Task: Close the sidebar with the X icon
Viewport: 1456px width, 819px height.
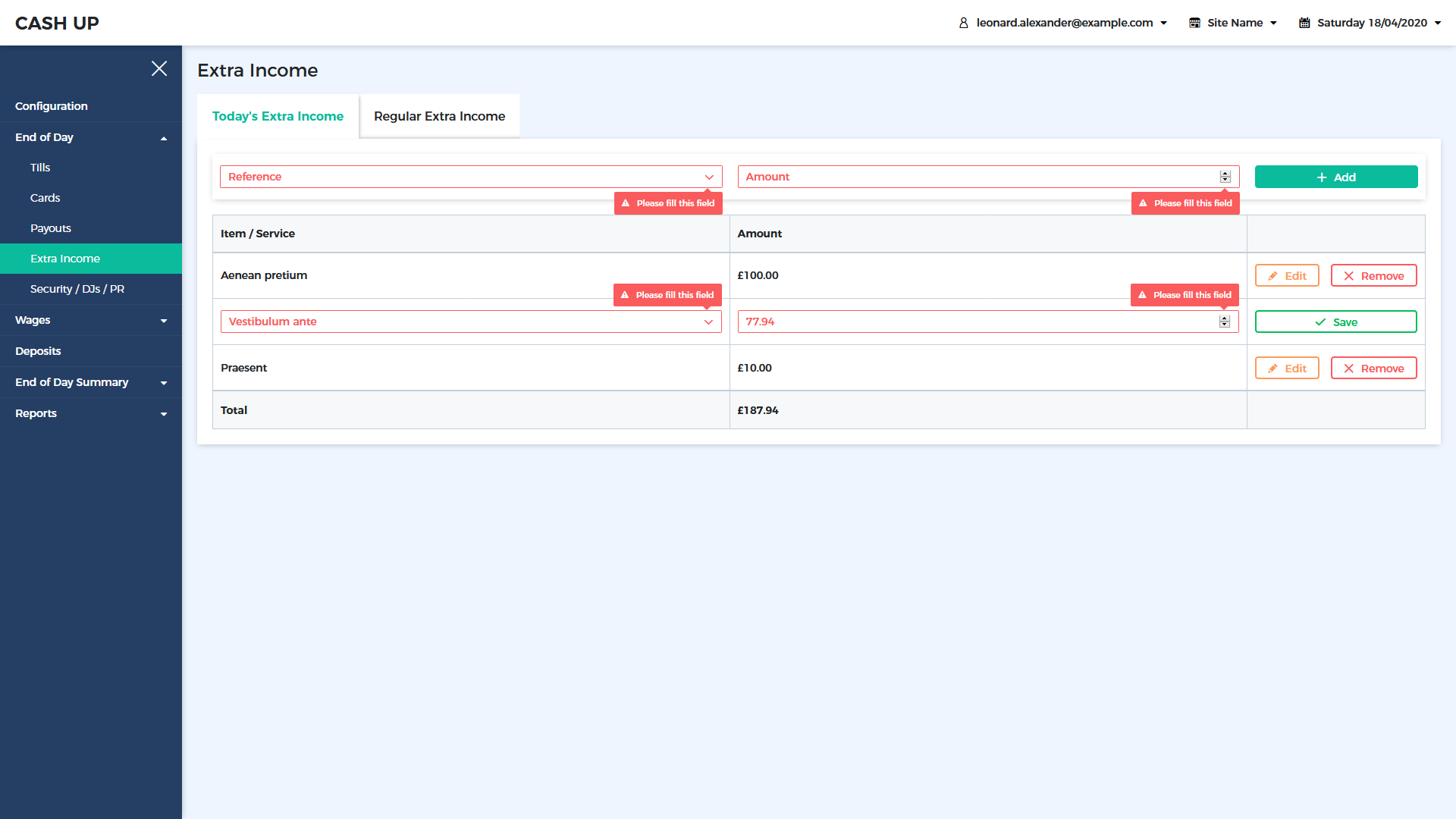Action: coord(159,69)
